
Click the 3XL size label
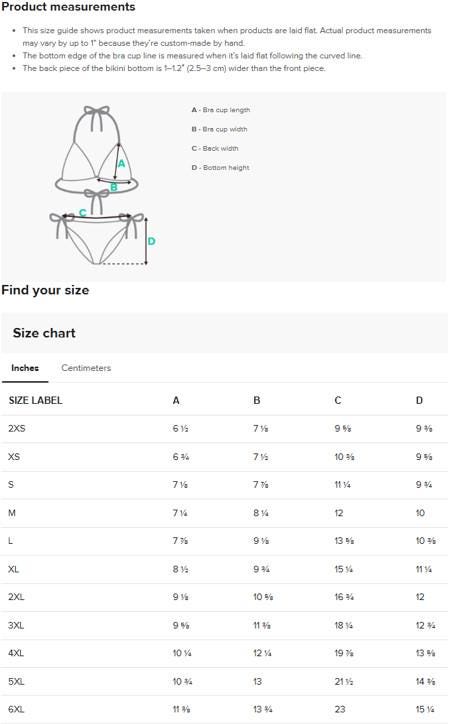(x=16, y=625)
